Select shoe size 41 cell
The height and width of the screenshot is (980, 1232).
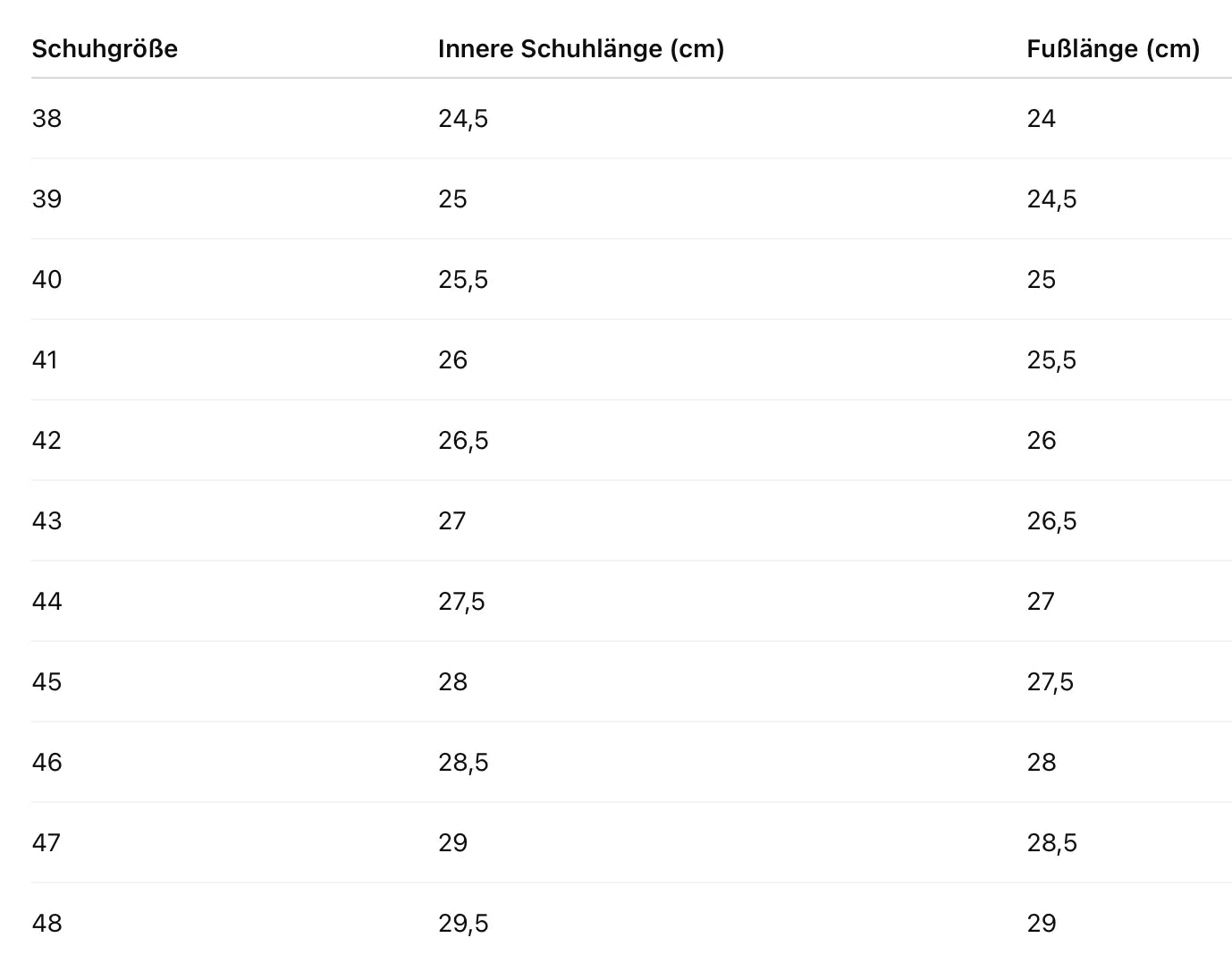[x=46, y=360]
